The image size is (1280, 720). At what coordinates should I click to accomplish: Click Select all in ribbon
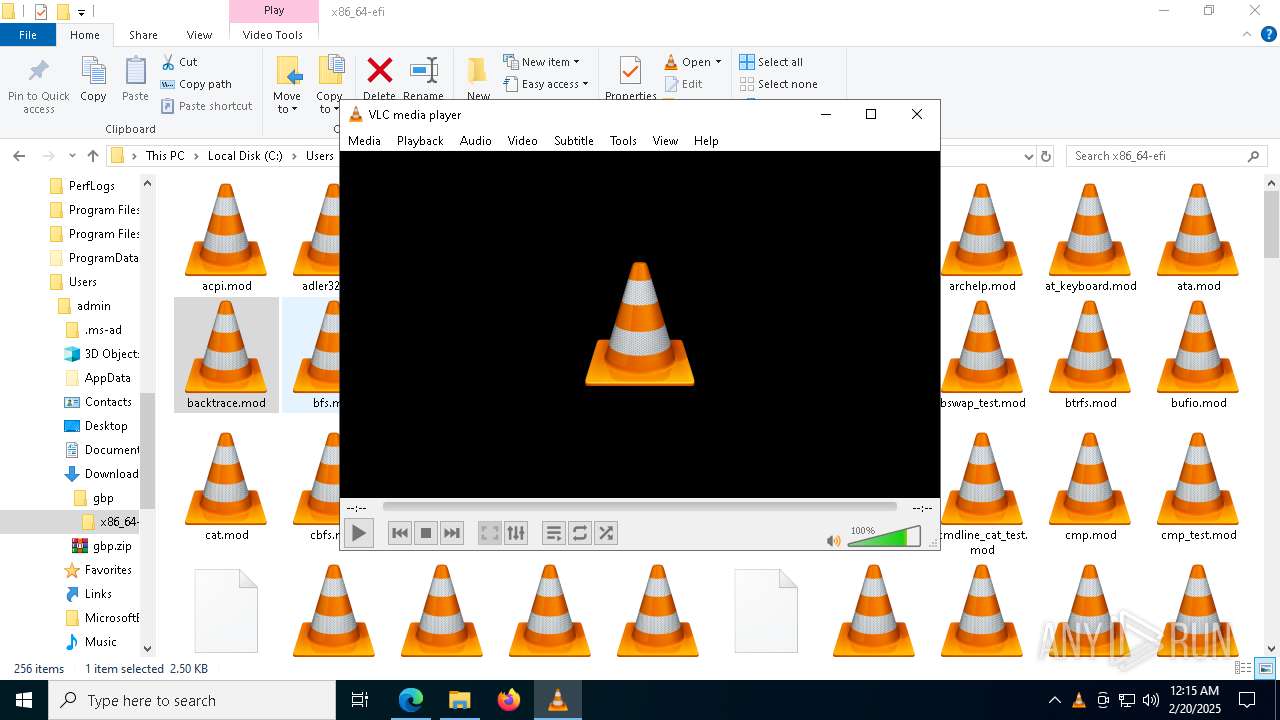click(771, 62)
